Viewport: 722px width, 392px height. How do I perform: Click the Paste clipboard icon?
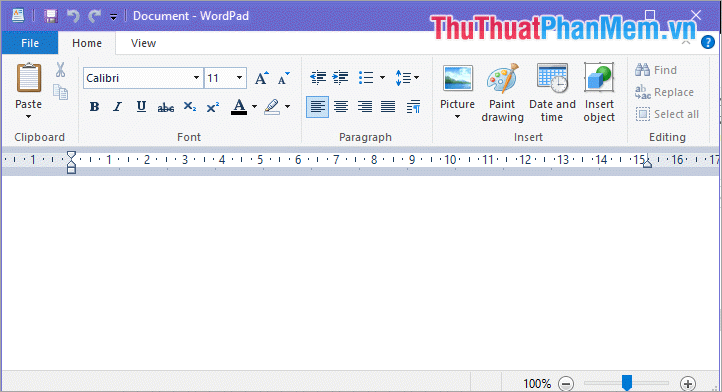click(x=29, y=77)
